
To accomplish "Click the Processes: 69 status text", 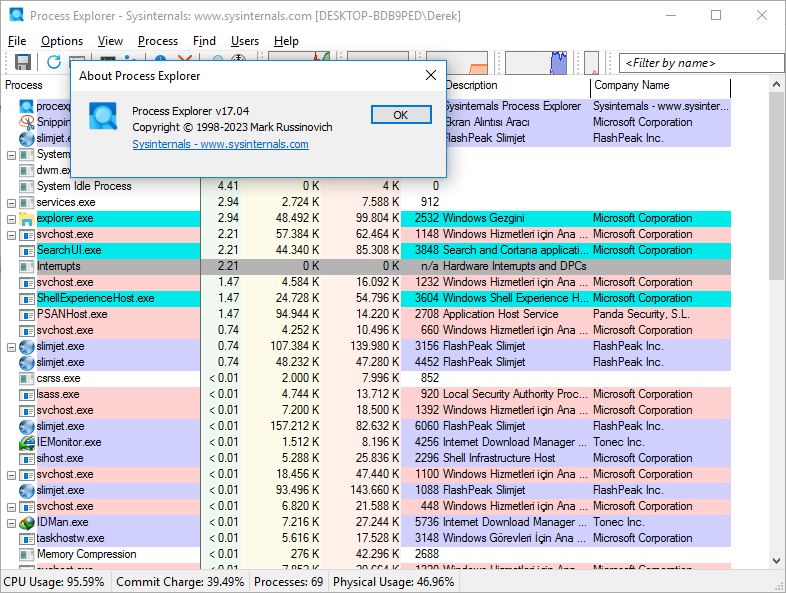I will (288, 582).
